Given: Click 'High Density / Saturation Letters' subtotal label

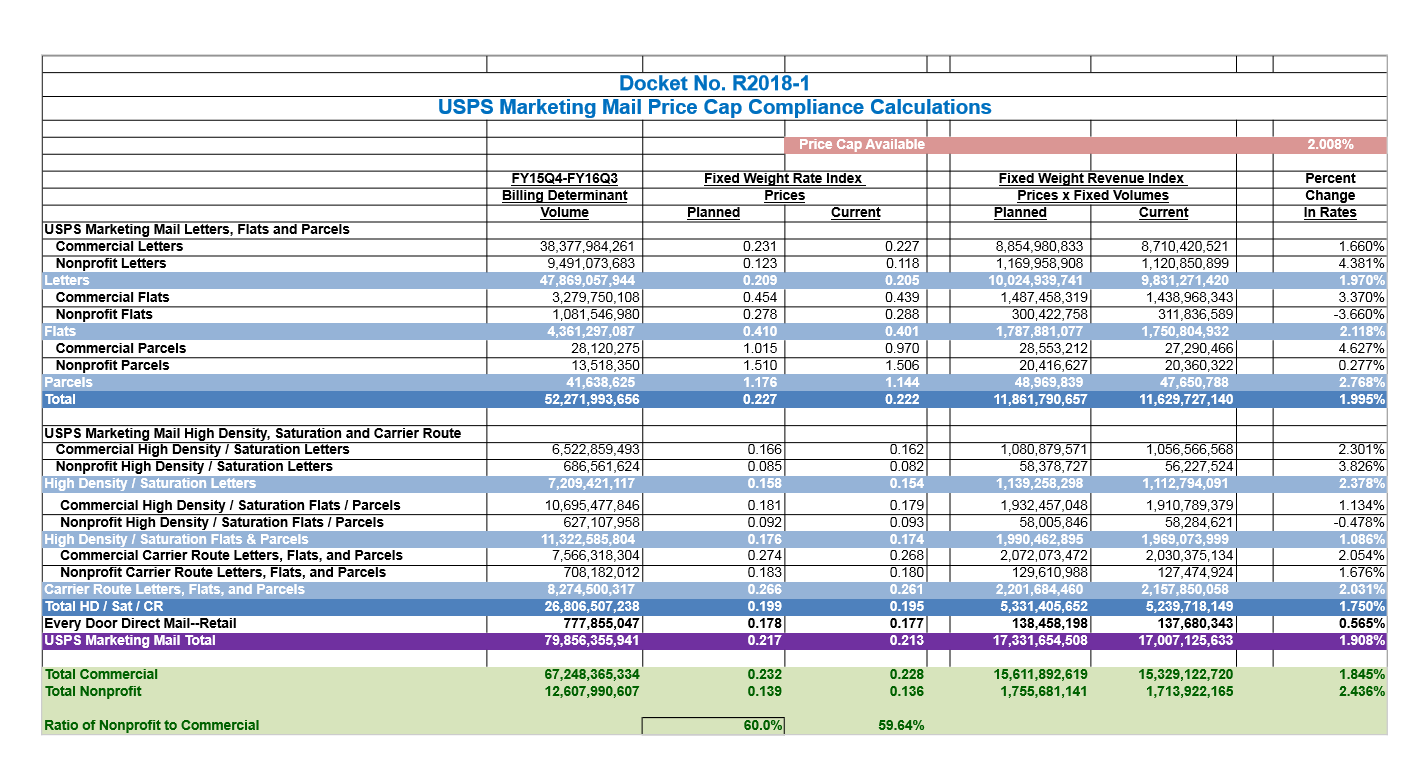Looking at the screenshot, I should (150, 484).
